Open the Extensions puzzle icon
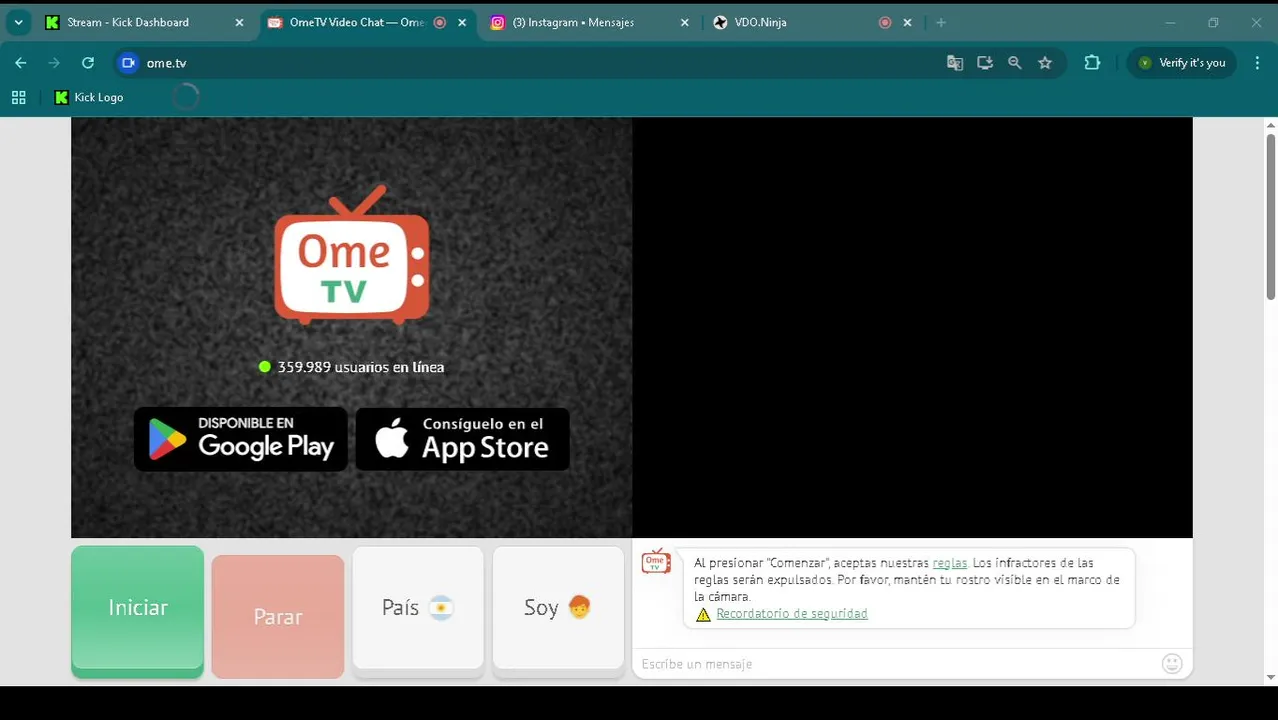Viewport: 1278px width, 720px height. (x=1092, y=62)
